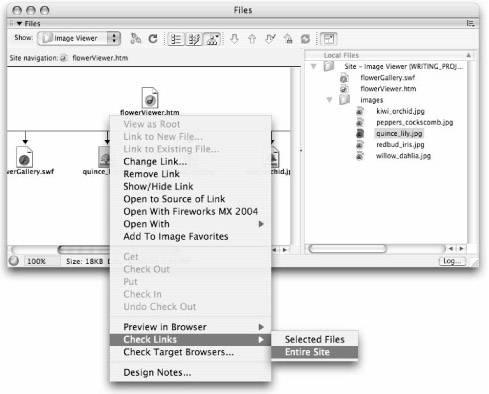Open the Image Viewer site dropdown
Image resolution: width=489 pixels, height=394 pixels.
[x=79, y=38]
